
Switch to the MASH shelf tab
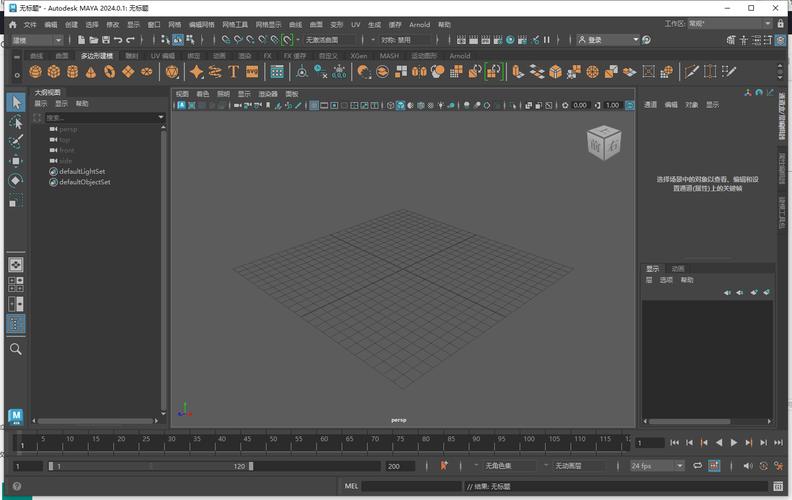(x=389, y=56)
